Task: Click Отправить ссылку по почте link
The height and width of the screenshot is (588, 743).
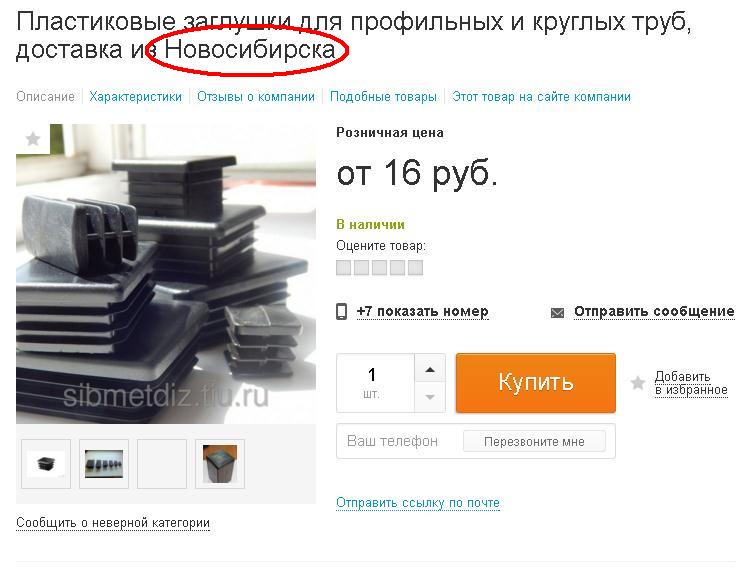Action: pyautogui.click(x=418, y=503)
